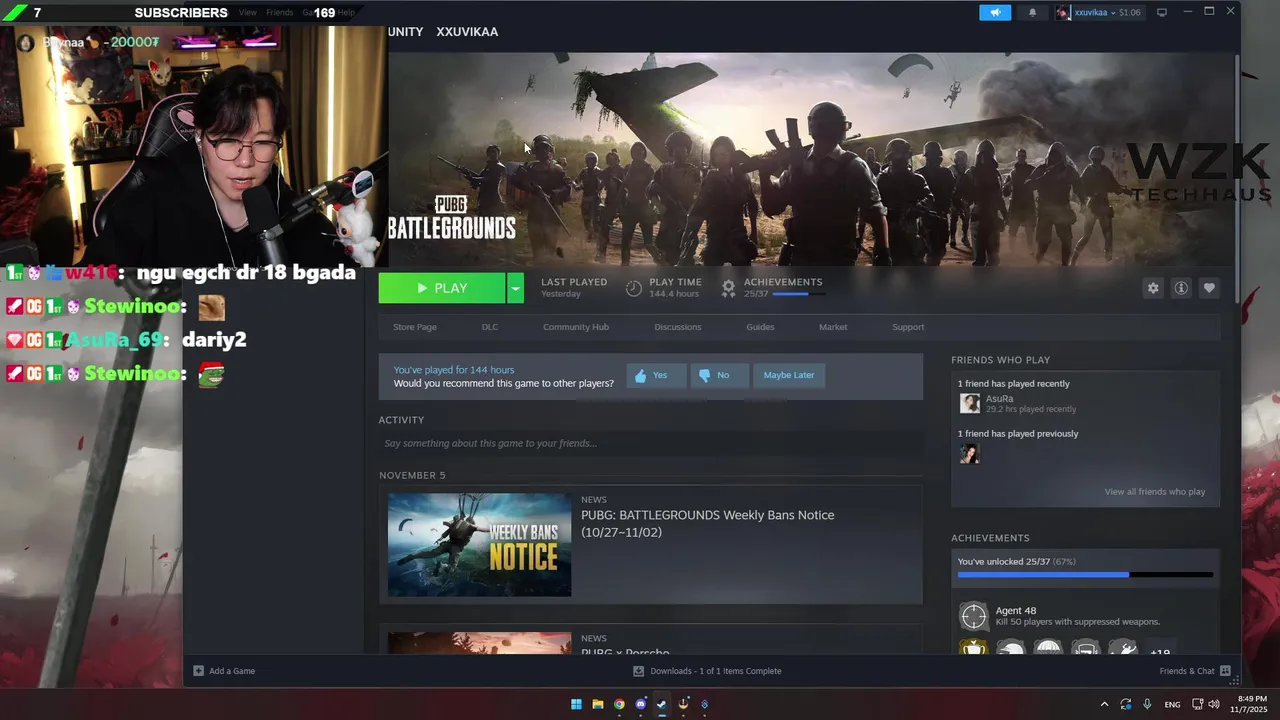Open Discord from the taskbar
The image size is (1280, 720).
641,704
